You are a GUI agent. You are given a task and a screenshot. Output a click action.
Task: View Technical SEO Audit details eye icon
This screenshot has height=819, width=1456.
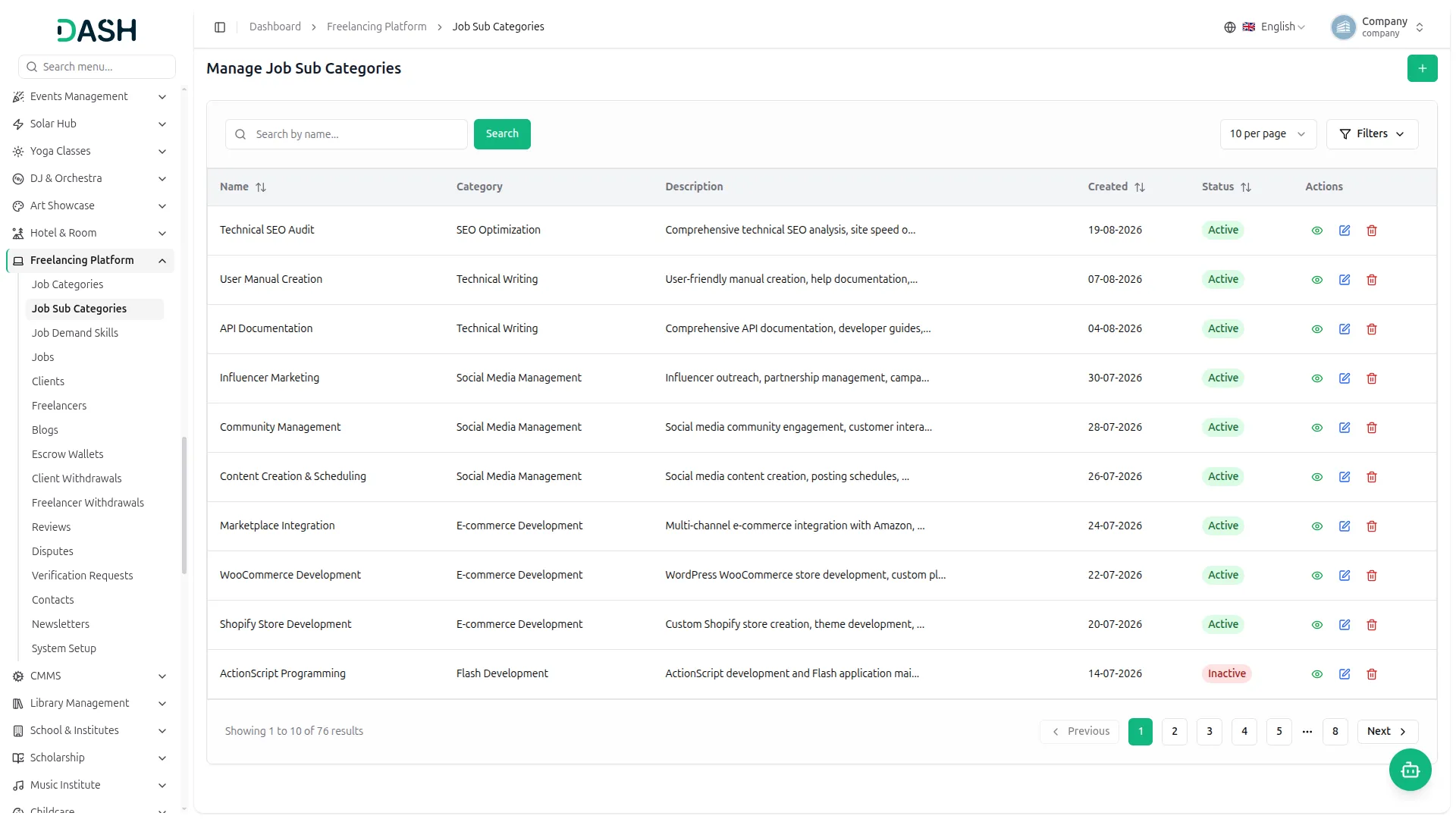1316,231
